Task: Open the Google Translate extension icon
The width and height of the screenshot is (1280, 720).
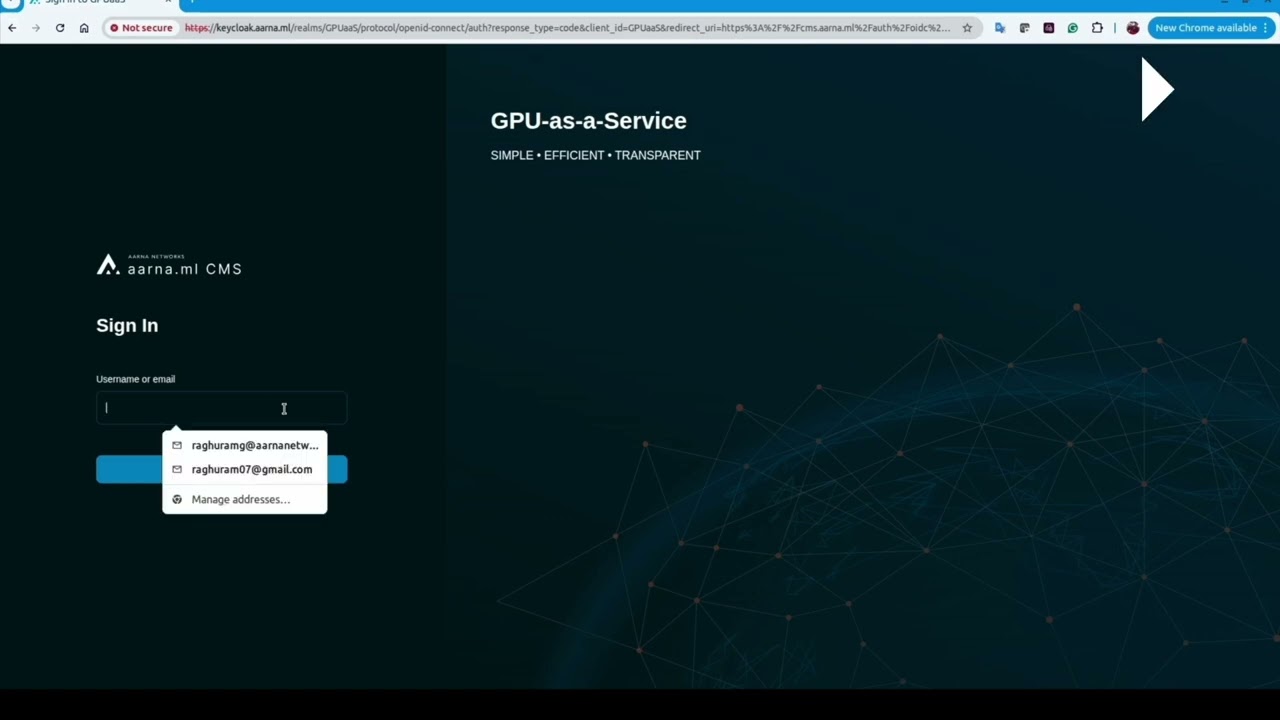Action: pyautogui.click(x=1000, y=28)
